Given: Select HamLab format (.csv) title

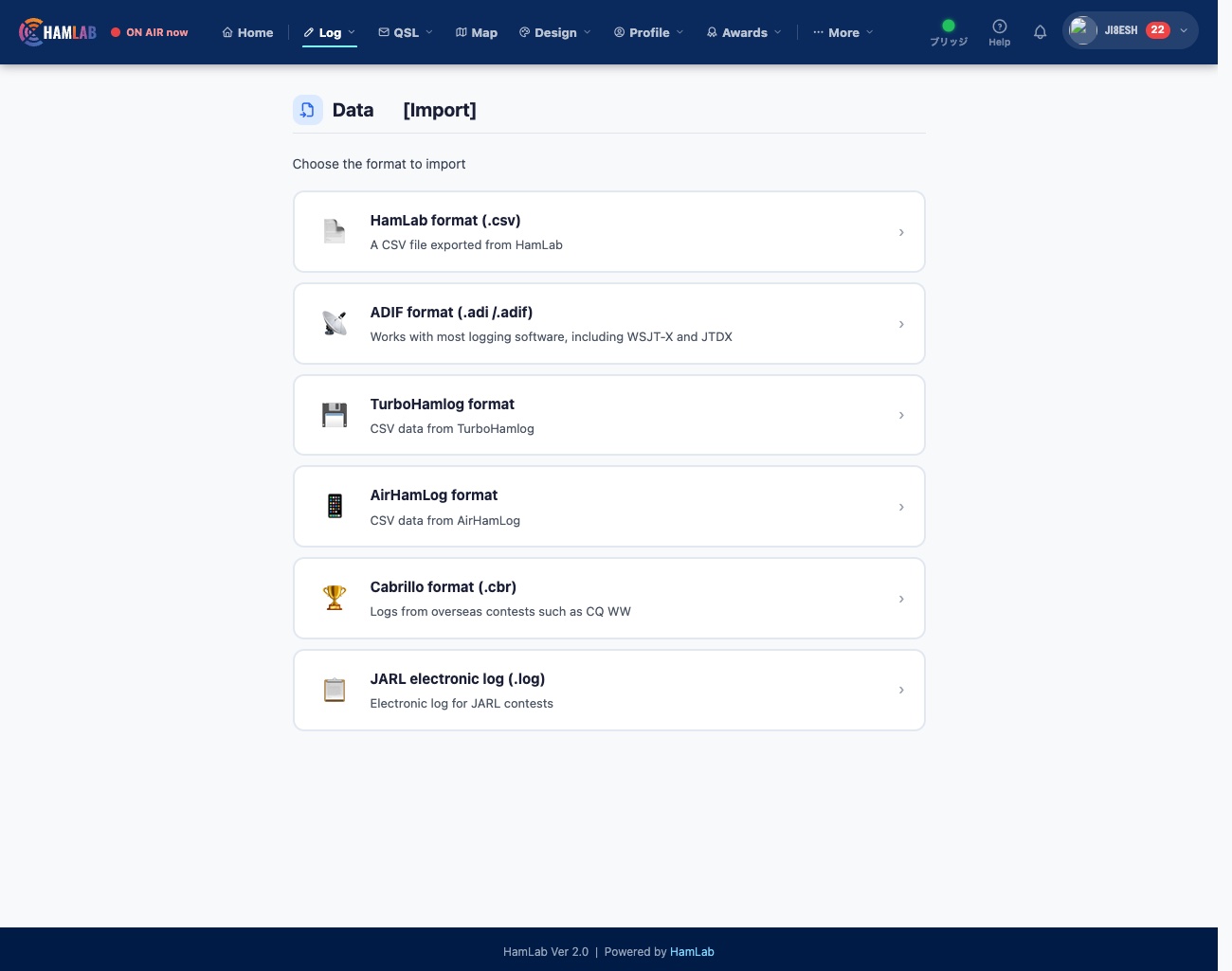Looking at the screenshot, I should tap(445, 221).
